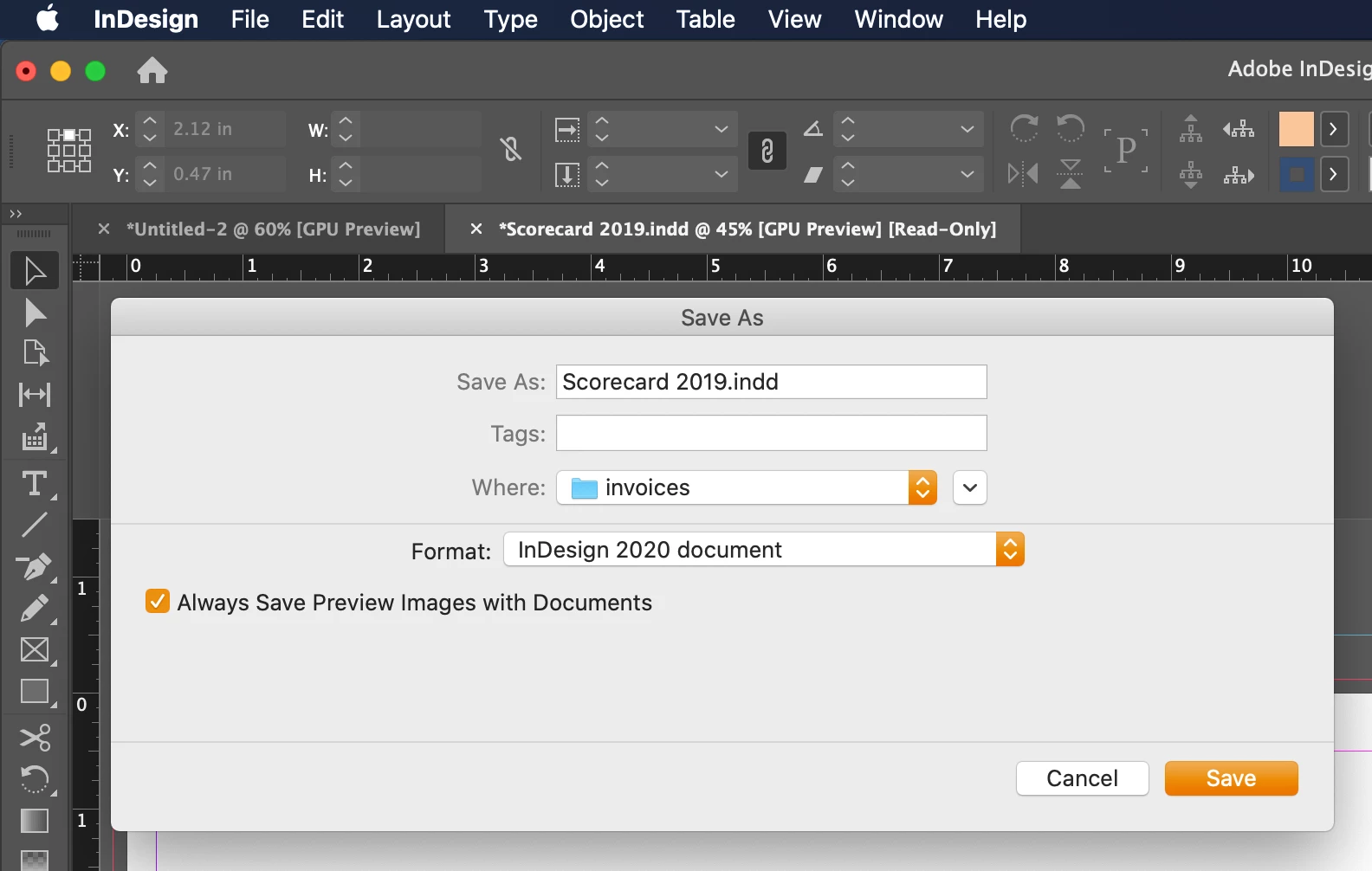Click the Select Content icon
Screen dimensions: 1372x871
click(1191, 175)
